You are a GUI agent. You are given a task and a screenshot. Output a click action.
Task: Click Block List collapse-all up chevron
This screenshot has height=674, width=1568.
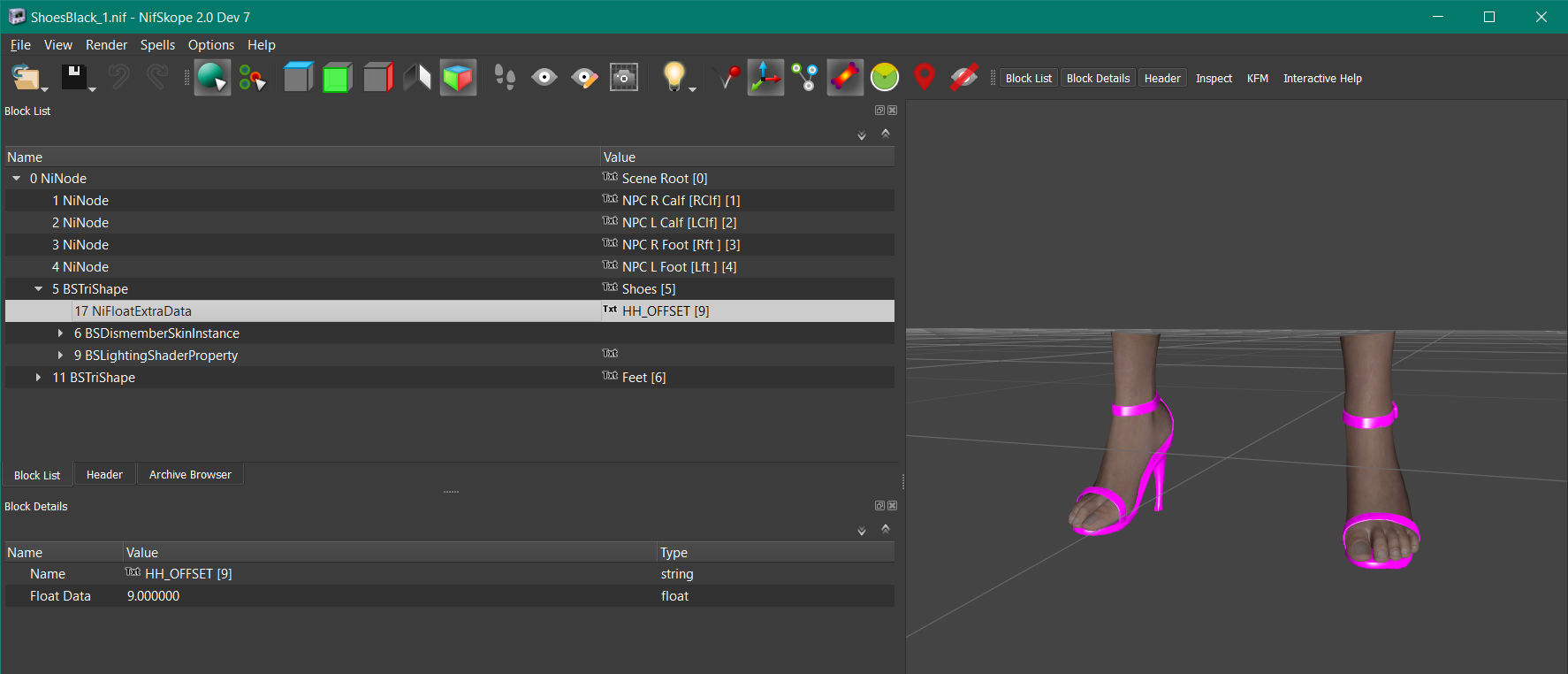[x=886, y=134]
